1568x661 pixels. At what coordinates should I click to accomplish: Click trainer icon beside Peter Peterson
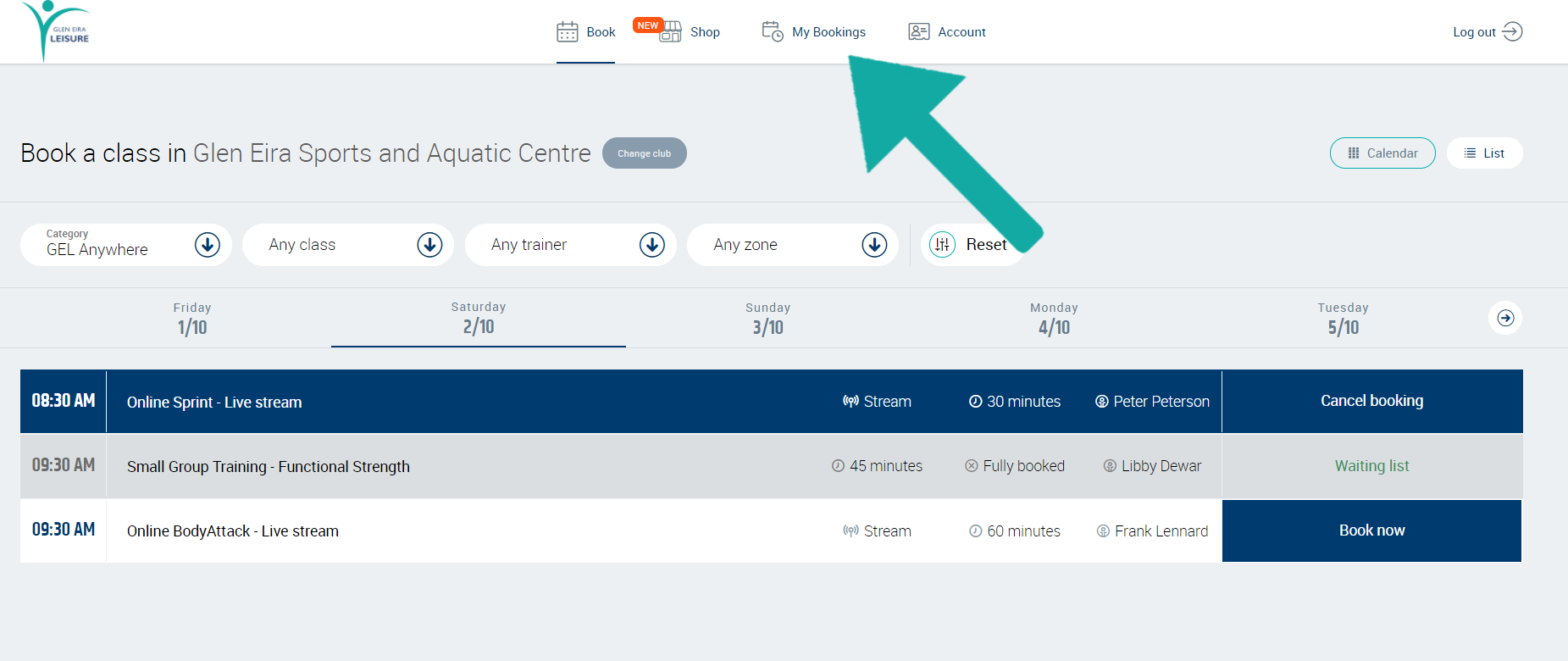click(1102, 402)
